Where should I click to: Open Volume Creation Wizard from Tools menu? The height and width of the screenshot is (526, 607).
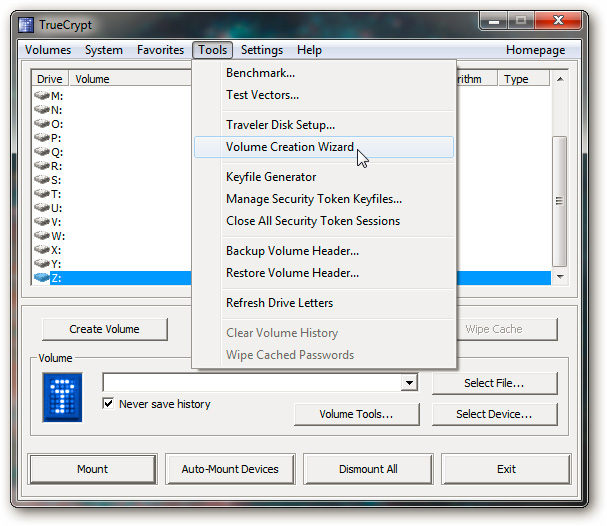[x=290, y=147]
